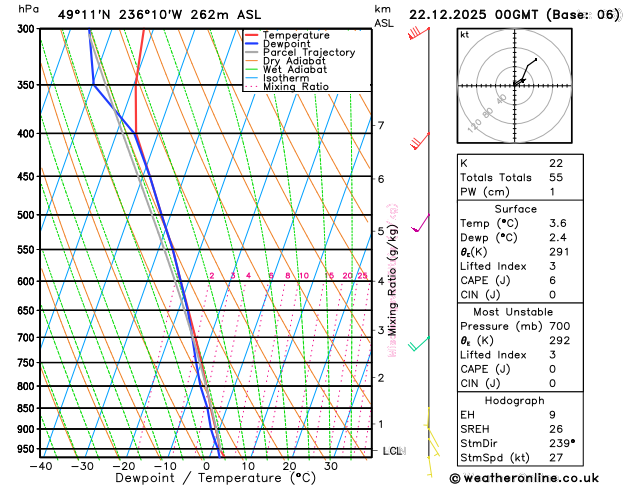Click the surface CAPE value 6
This screenshot has width=629, height=486.
553,280
